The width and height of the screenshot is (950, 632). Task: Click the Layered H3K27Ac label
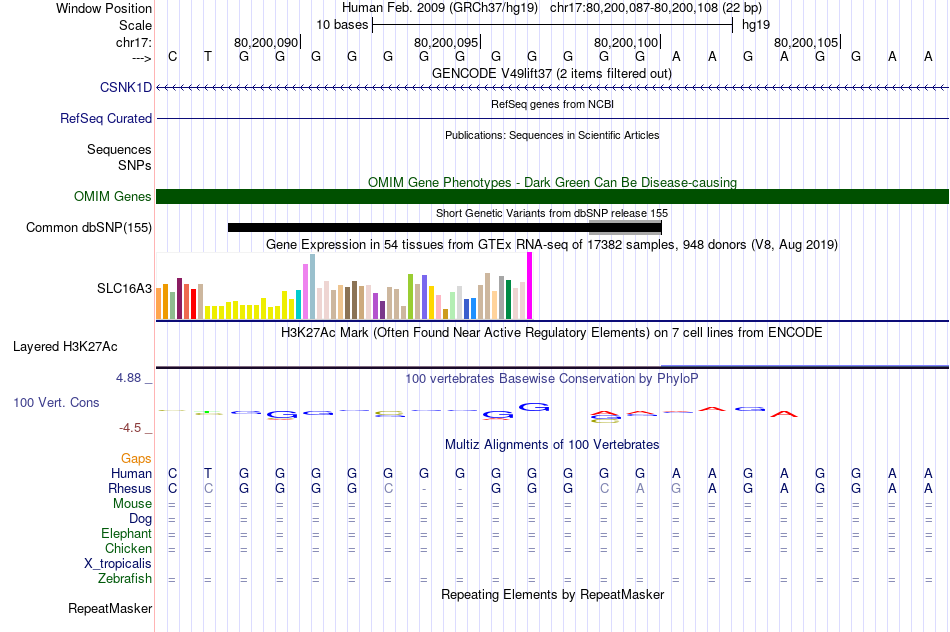click(x=65, y=347)
